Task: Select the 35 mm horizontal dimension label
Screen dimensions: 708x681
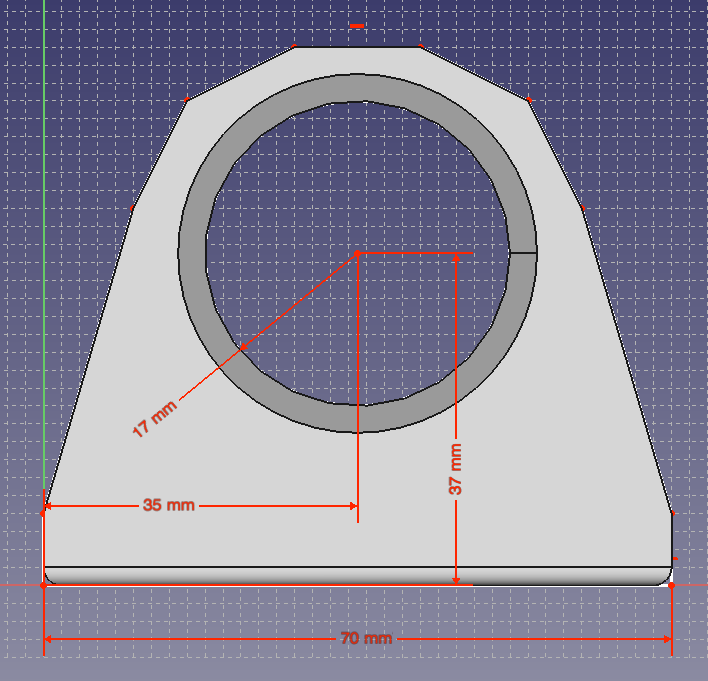Action: [x=168, y=505]
